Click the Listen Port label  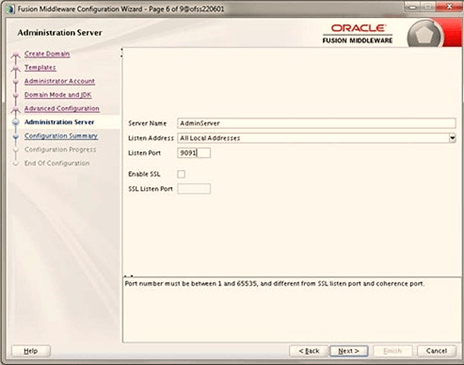144,153
